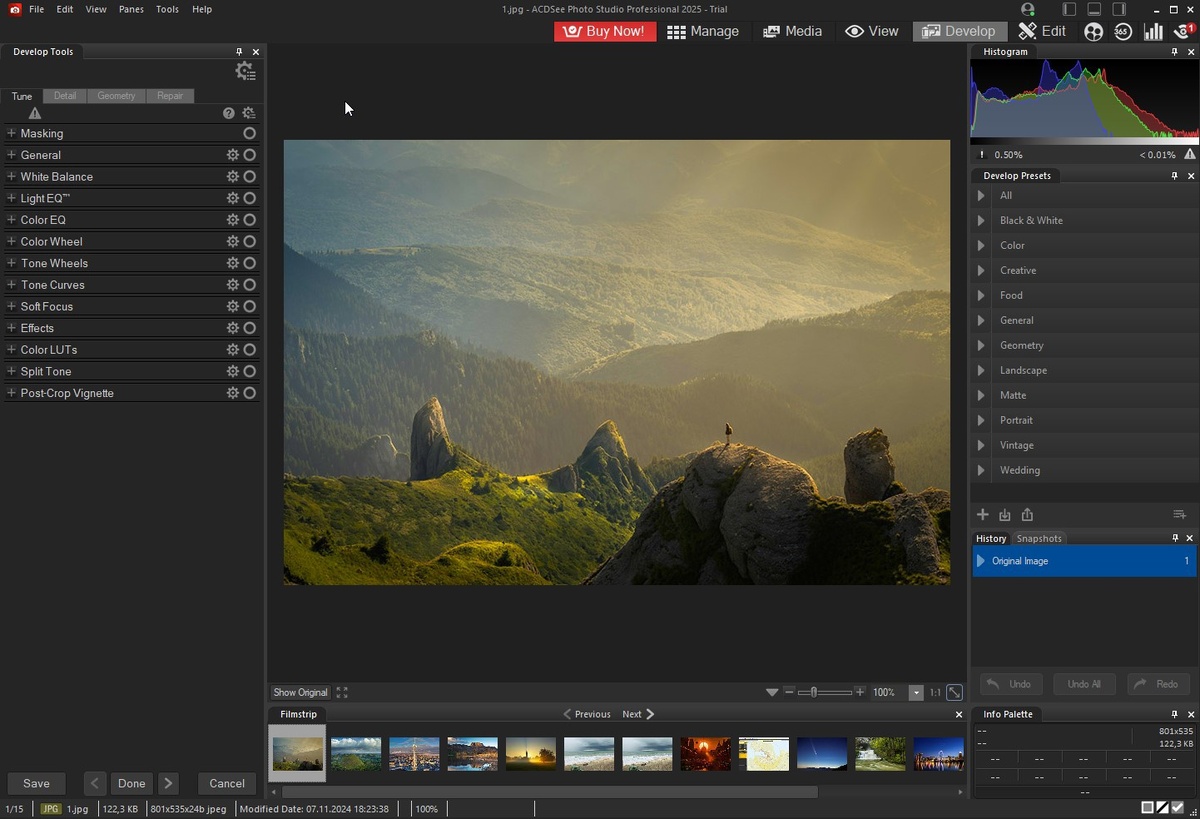Open the zoom percentage dropdown
Screen dimensions: 1200x819
pyautogui.click(x=915, y=692)
